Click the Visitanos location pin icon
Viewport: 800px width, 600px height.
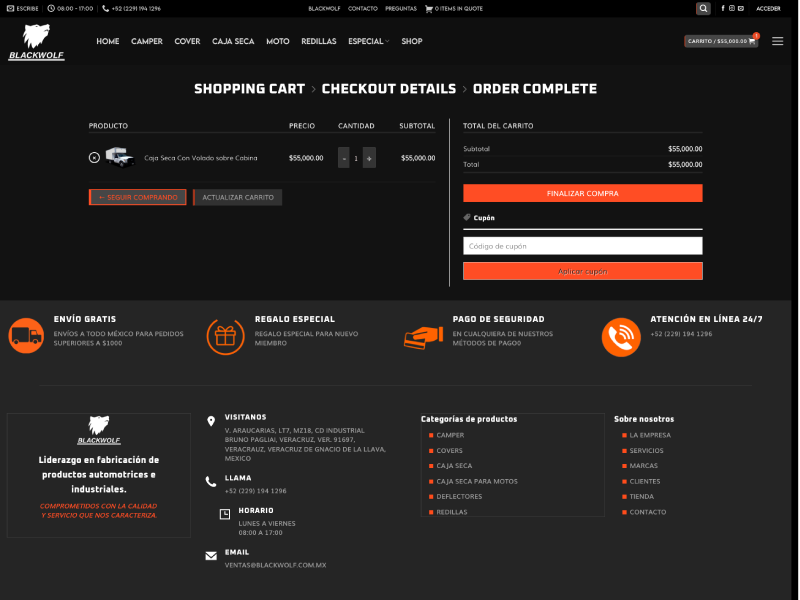tap(211, 421)
